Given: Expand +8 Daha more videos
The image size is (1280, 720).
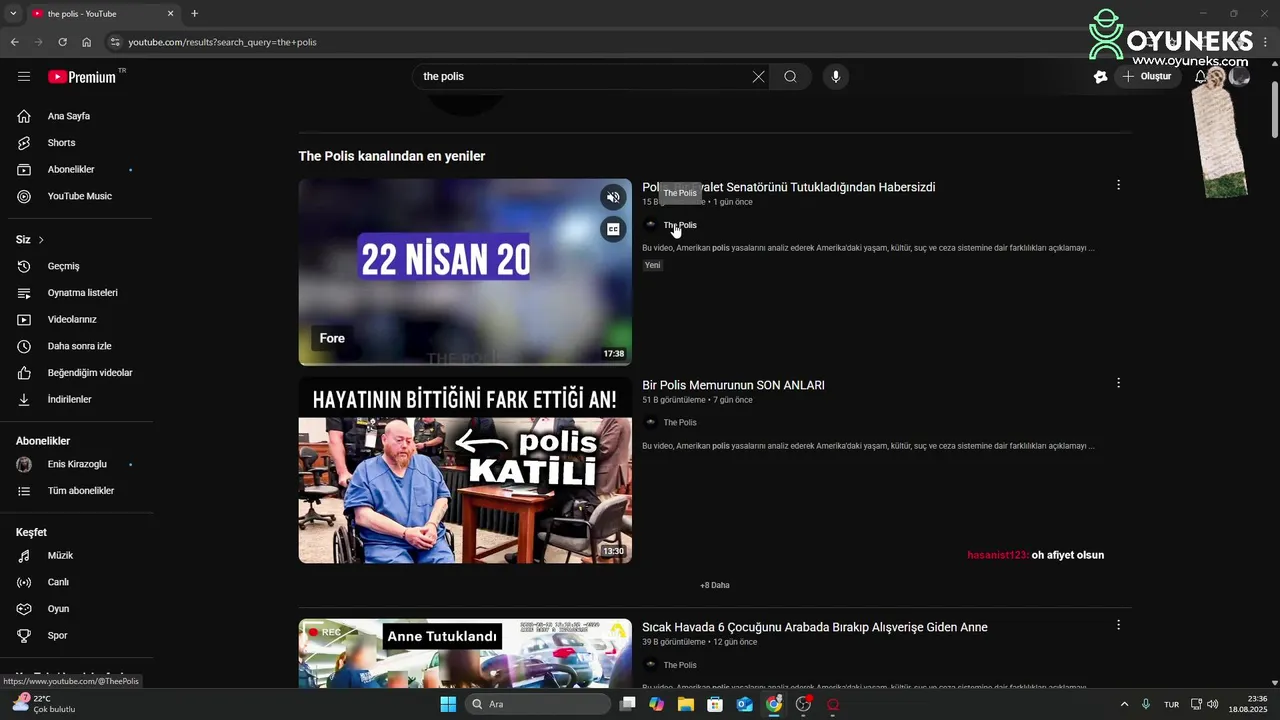Looking at the screenshot, I should [x=715, y=585].
